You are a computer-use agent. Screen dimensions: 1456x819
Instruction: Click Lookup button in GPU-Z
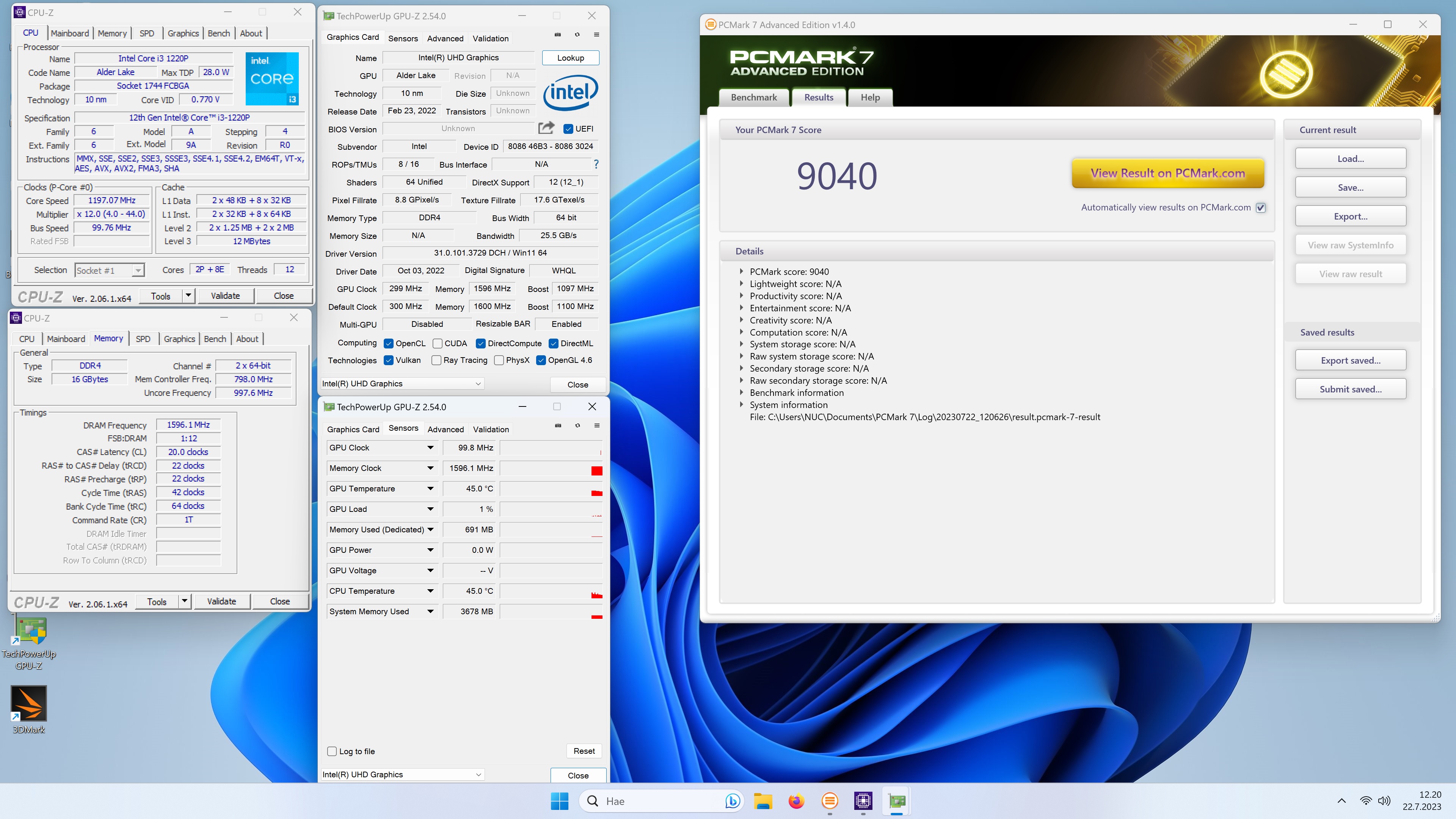coord(570,58)
